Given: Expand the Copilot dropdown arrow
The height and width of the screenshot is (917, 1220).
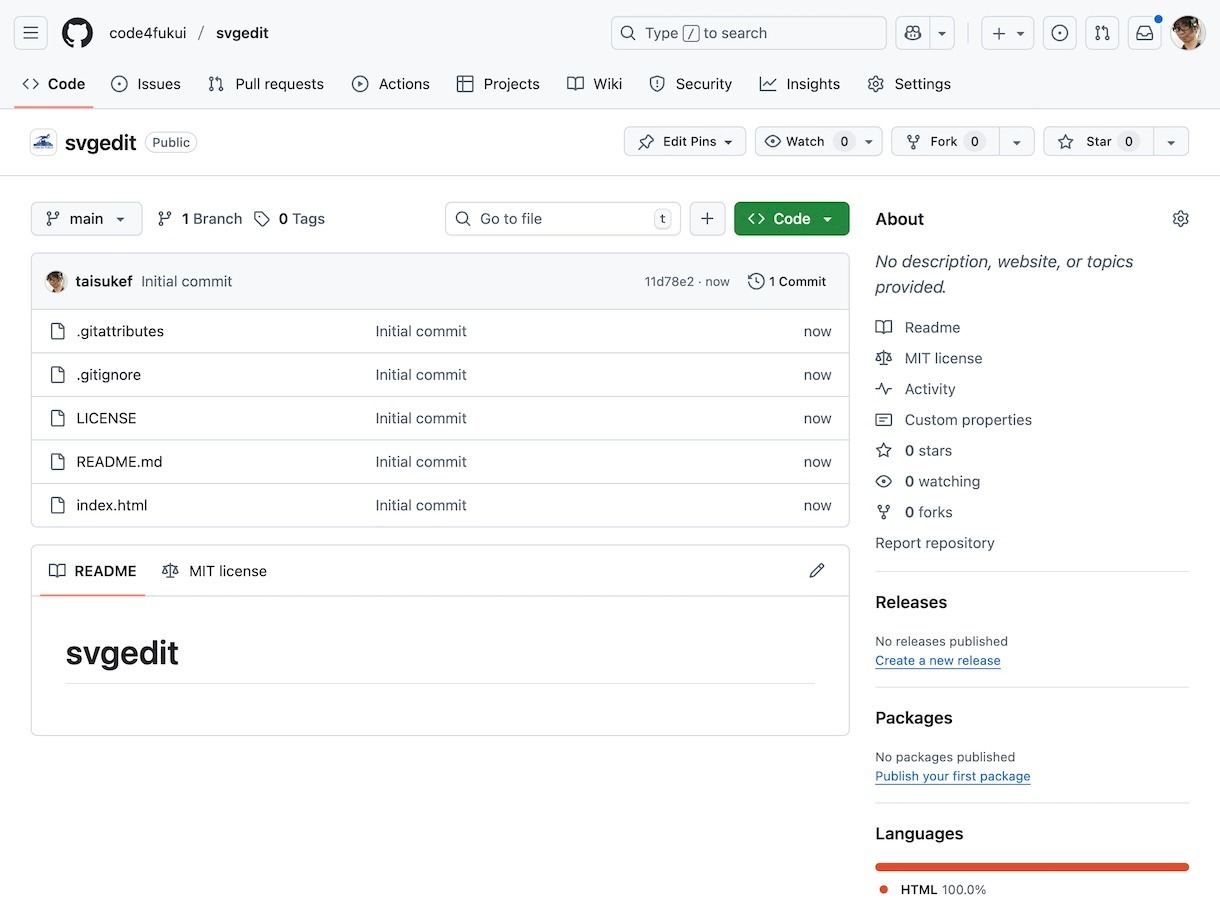Looking at the screenshot, I should [942, 33].
